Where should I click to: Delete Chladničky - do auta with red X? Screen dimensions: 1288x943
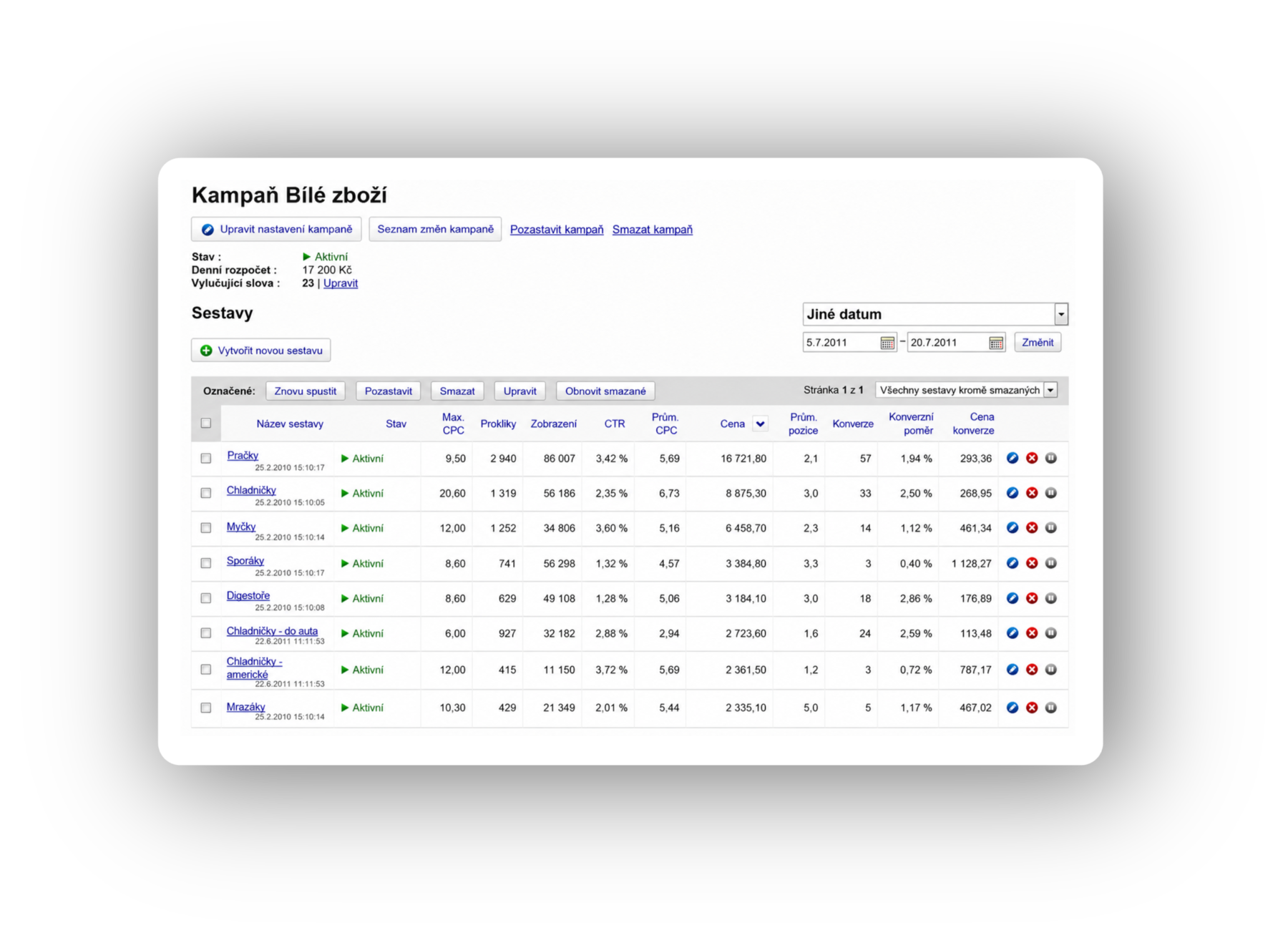[x=1032, y=633]
